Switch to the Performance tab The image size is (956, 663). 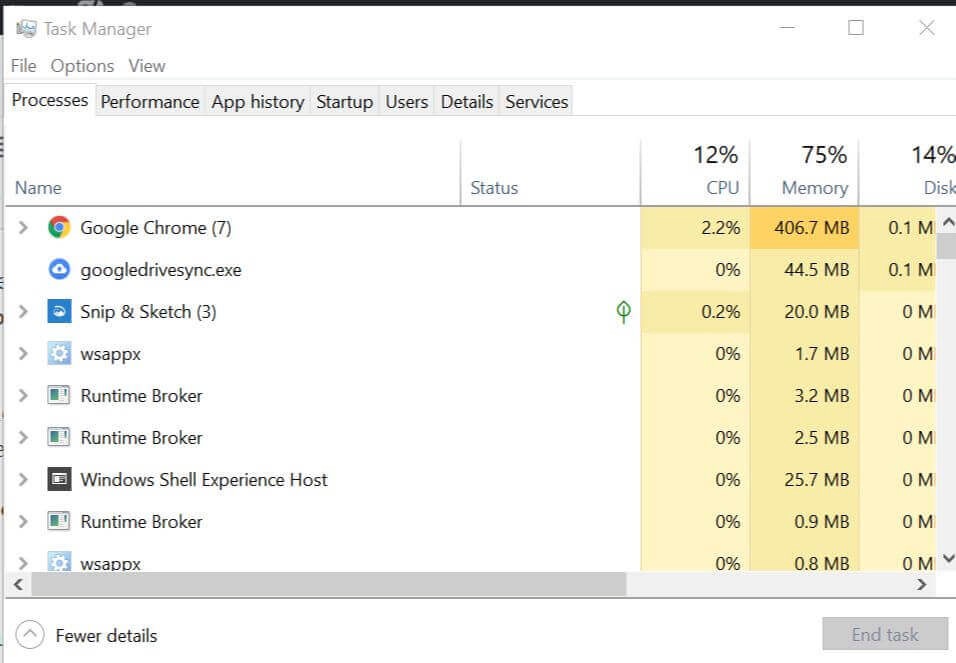(x=150, y=101)
